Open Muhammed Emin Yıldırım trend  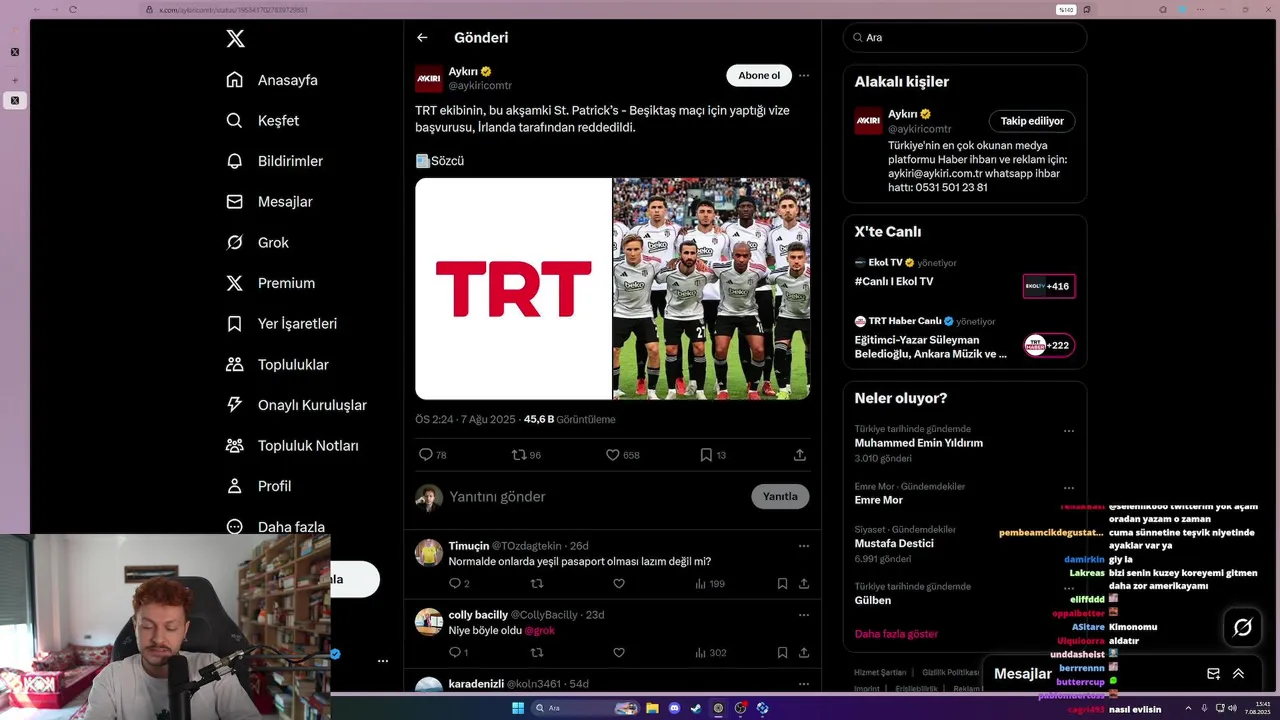(x=918, y=443)
